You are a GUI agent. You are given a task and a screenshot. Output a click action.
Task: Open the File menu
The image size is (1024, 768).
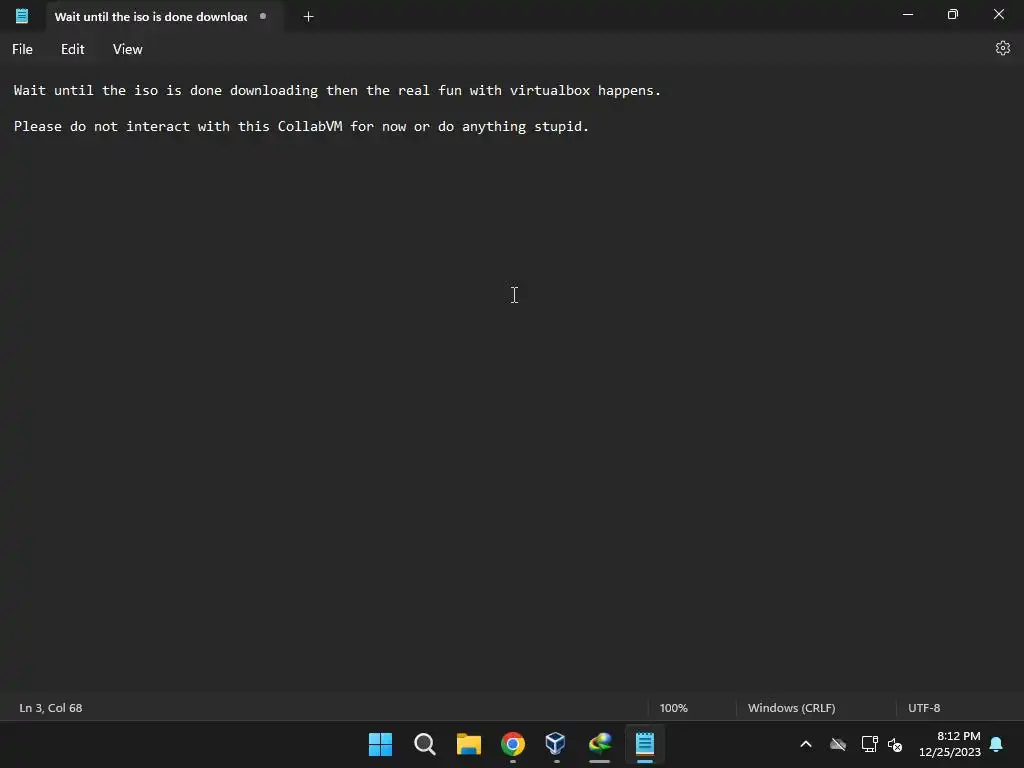pyautogui.click(x=22, y=50)
